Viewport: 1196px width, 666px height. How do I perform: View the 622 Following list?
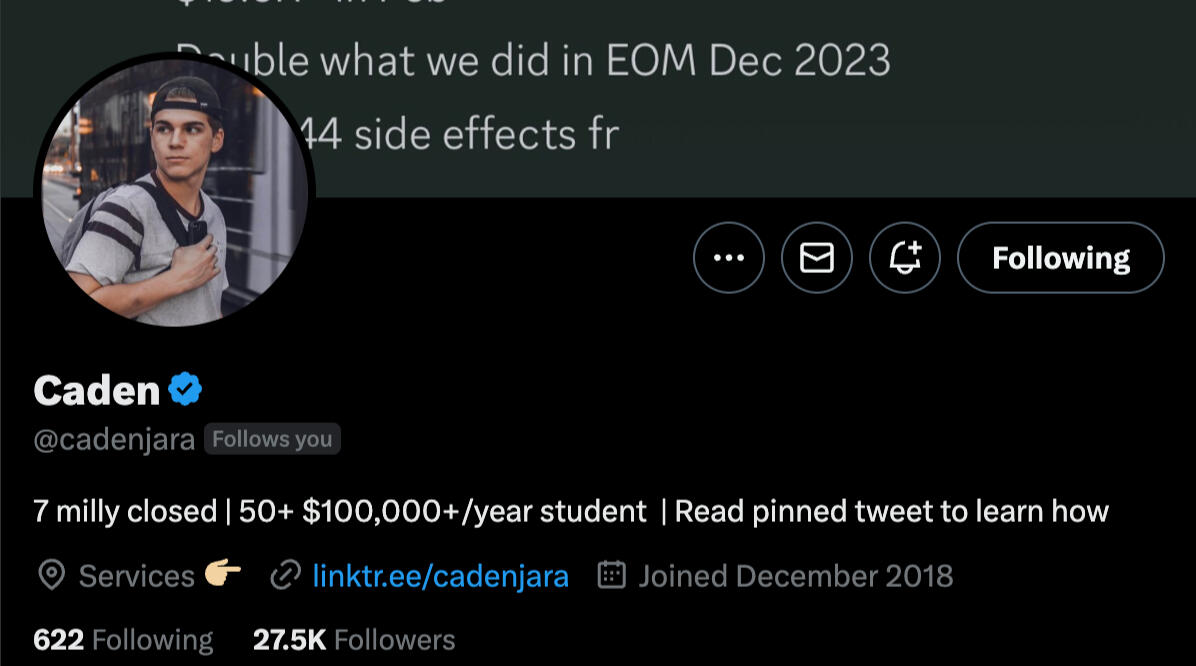123,640
